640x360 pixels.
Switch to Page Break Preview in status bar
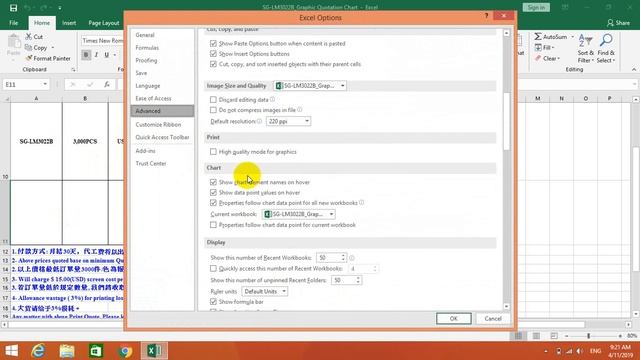[554, 336]
